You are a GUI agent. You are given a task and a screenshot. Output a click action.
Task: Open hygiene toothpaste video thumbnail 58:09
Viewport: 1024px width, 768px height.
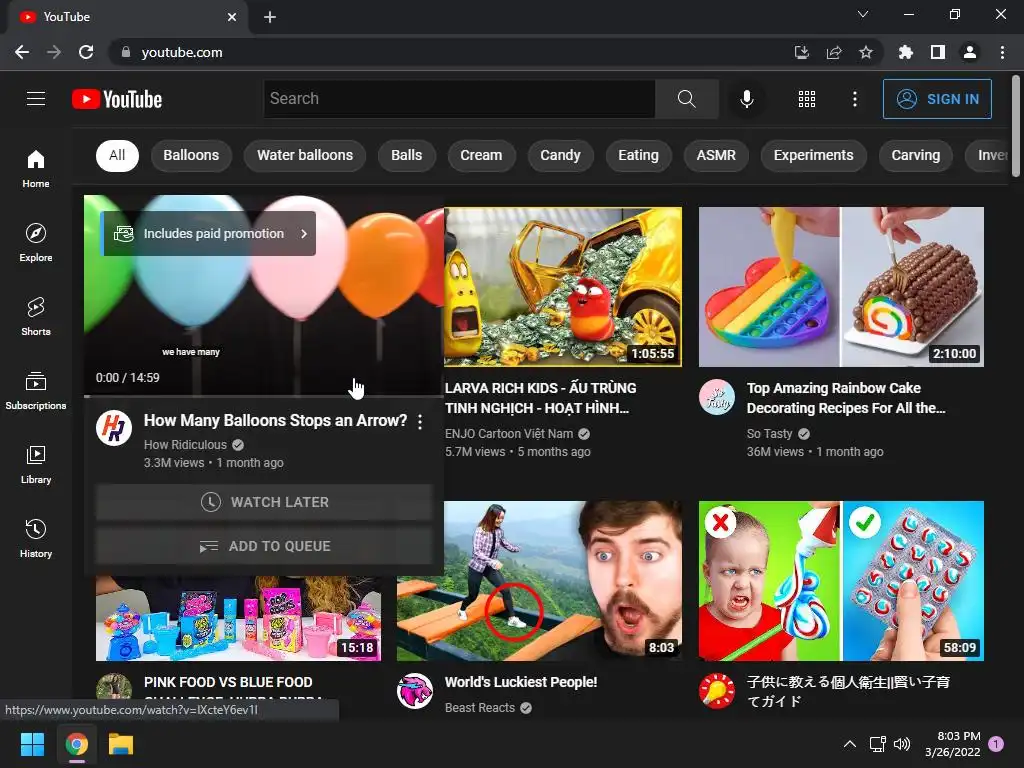tap(841, 581)
